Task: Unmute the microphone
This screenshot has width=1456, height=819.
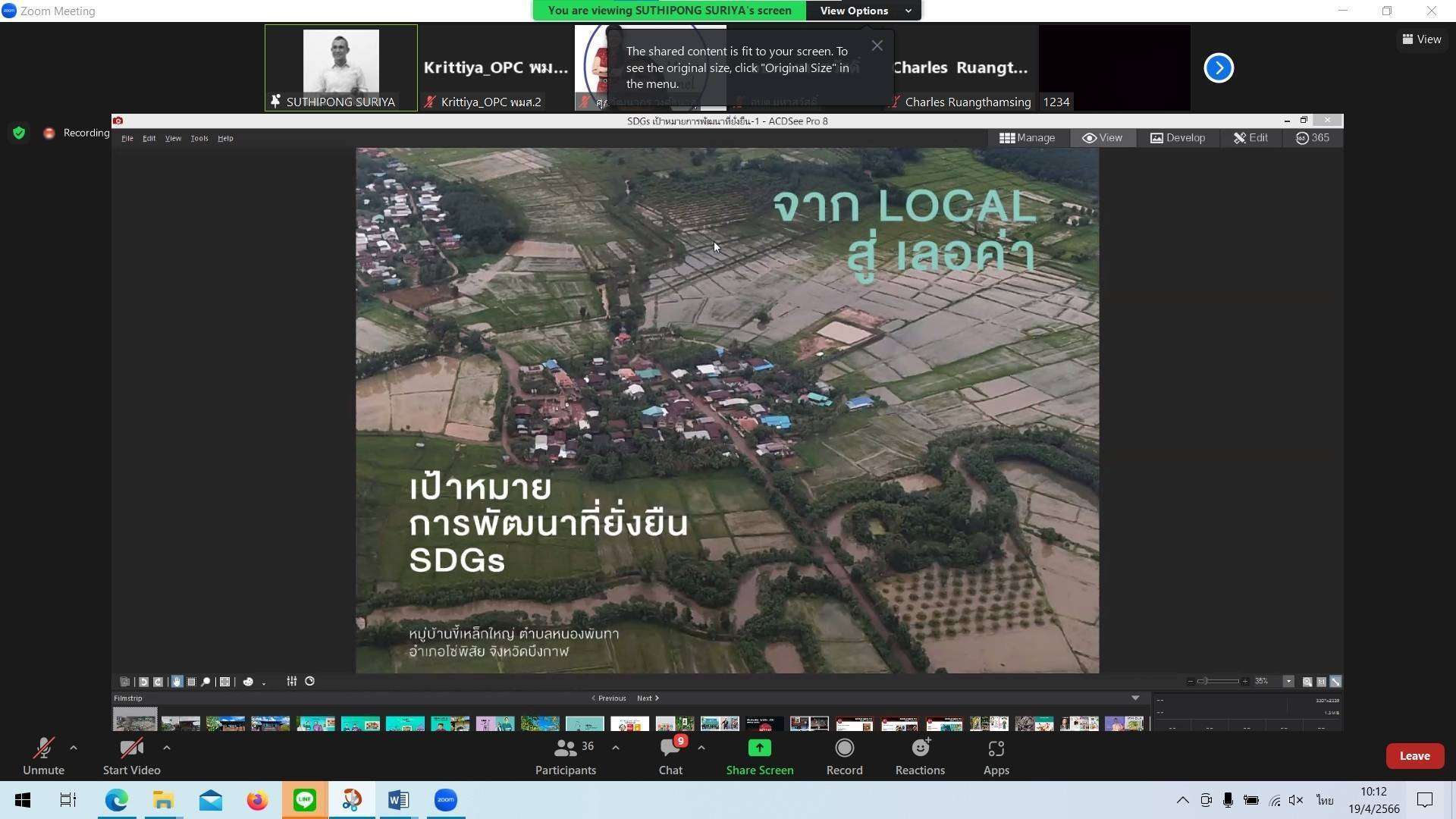Action: point(43,757)
